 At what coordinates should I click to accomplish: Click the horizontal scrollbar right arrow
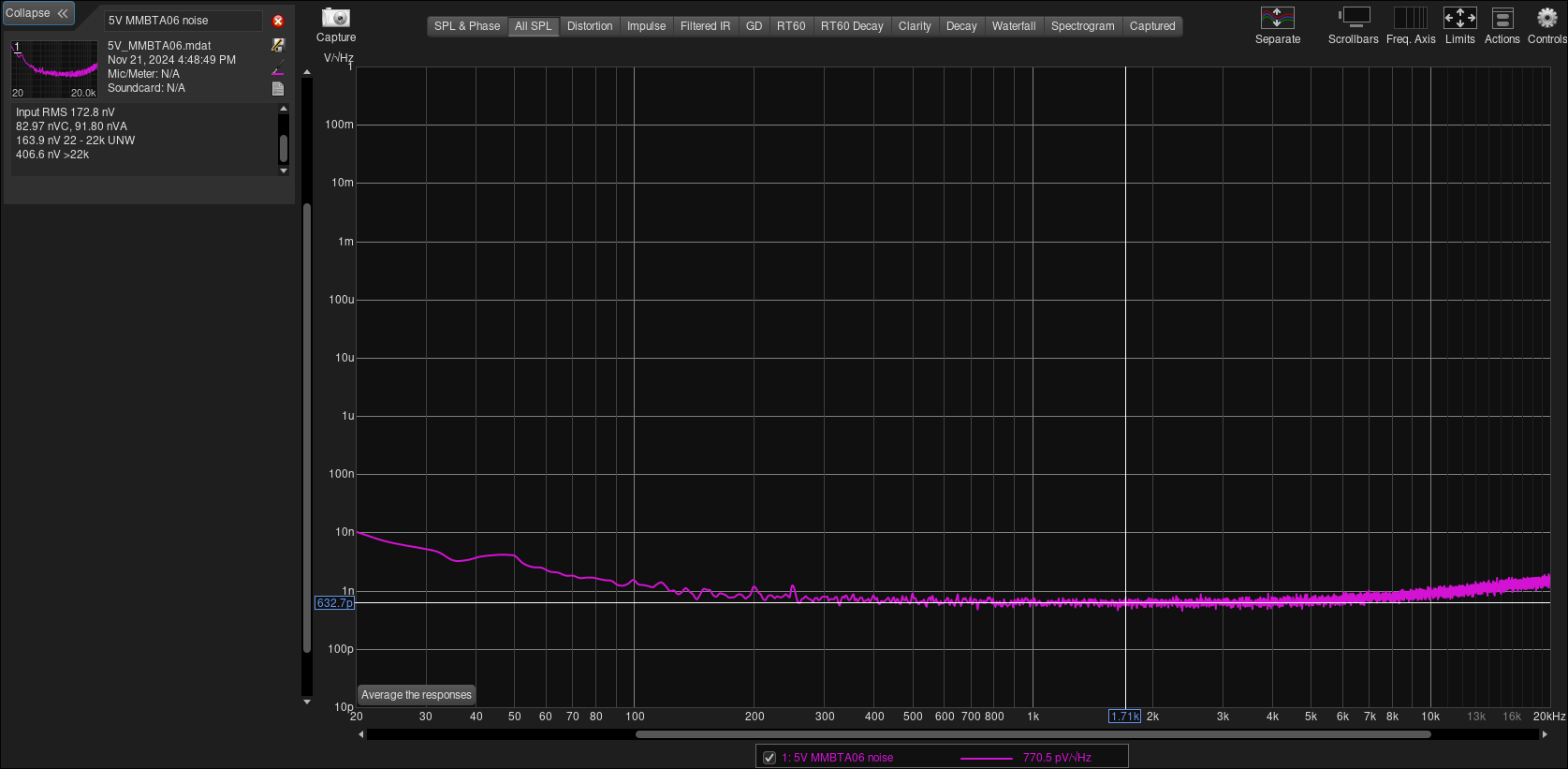(x=1544, y=734)
